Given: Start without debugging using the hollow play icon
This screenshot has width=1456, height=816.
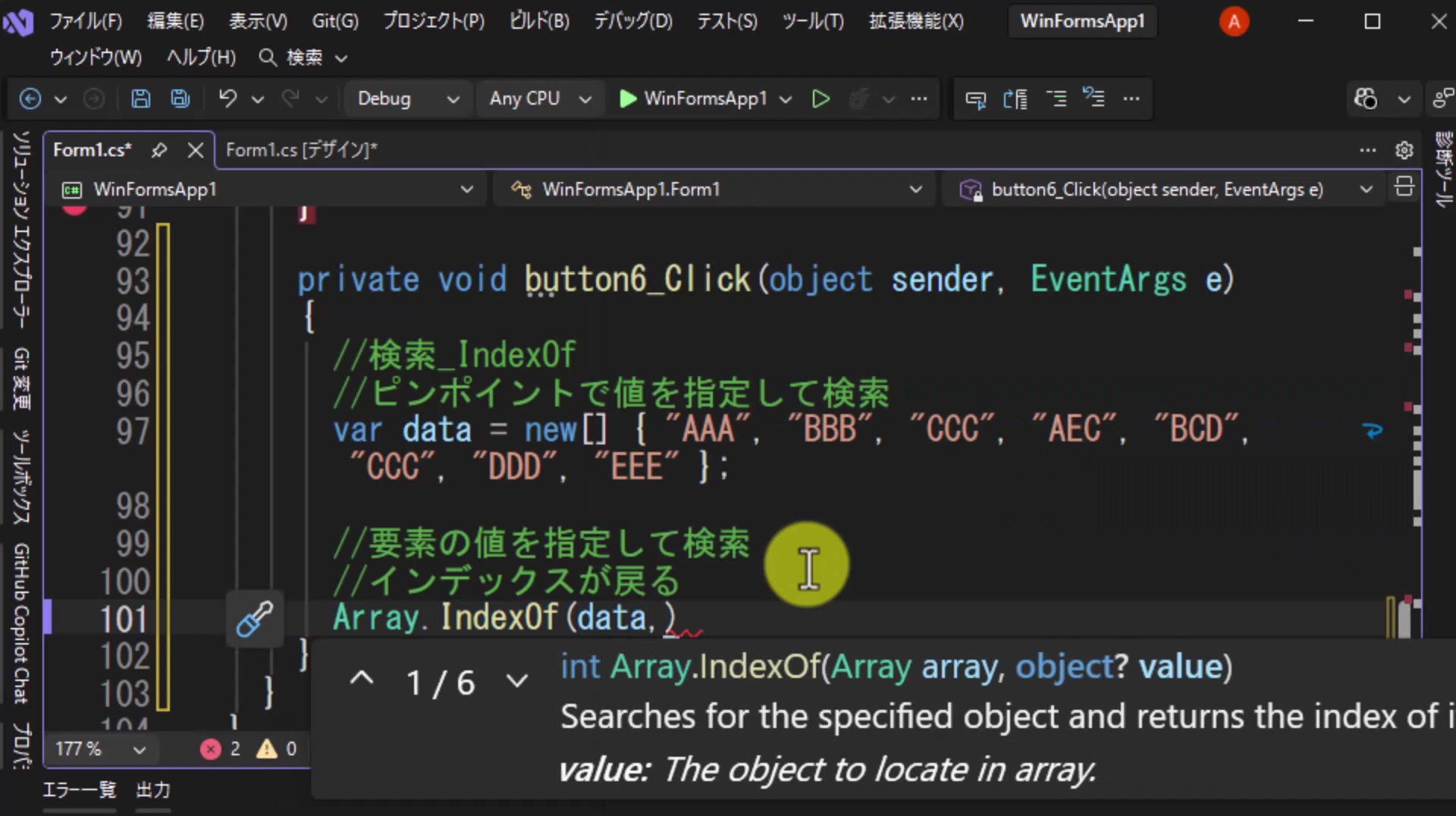Looking at the screenshot, I should [821, 99].
